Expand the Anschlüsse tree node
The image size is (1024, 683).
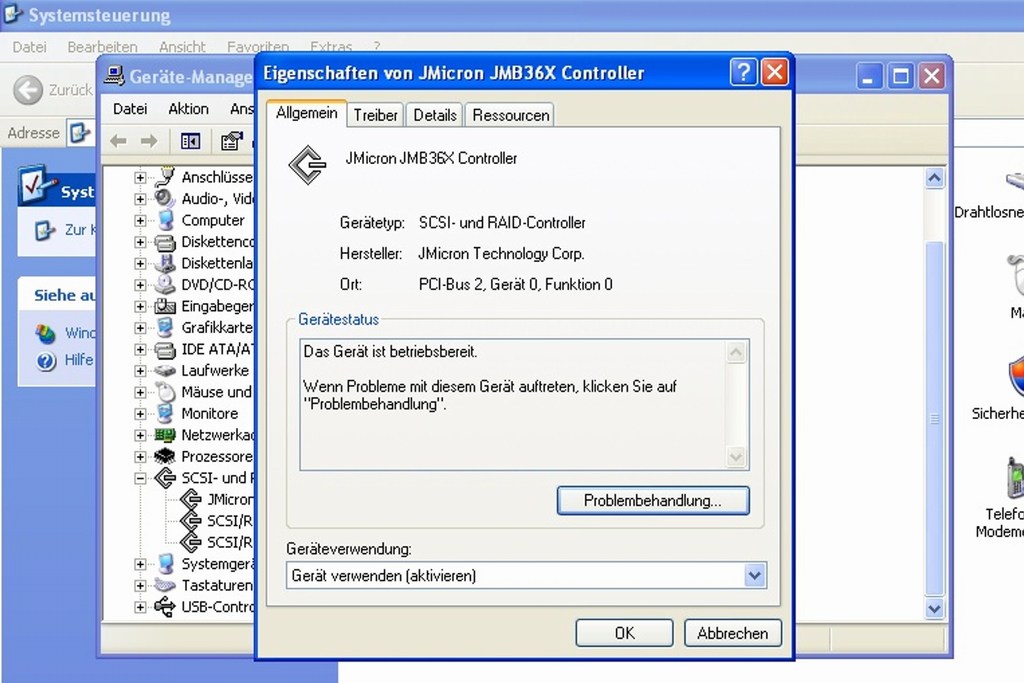pyautogui.click(x=140, y=177)
